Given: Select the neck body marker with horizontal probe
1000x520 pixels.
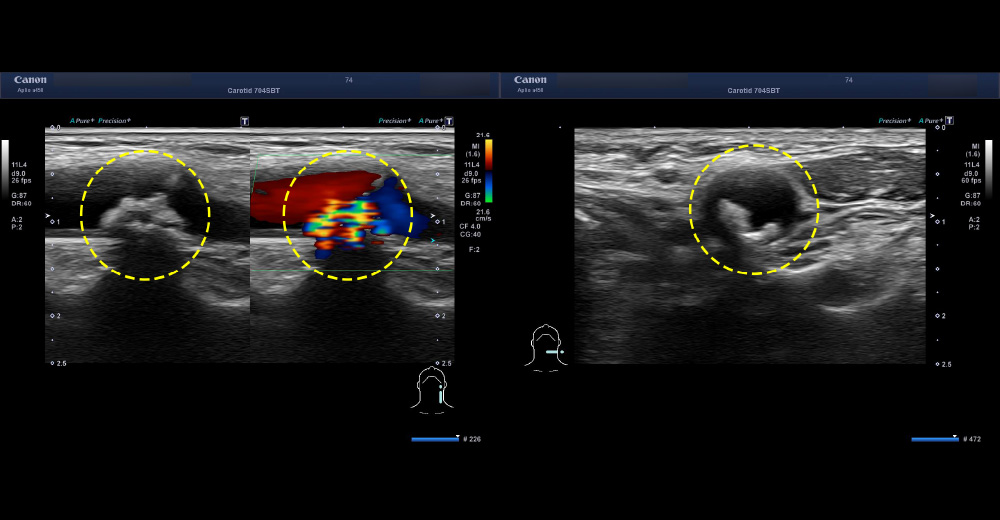Looking at the screenshot, I should (547, 348).
